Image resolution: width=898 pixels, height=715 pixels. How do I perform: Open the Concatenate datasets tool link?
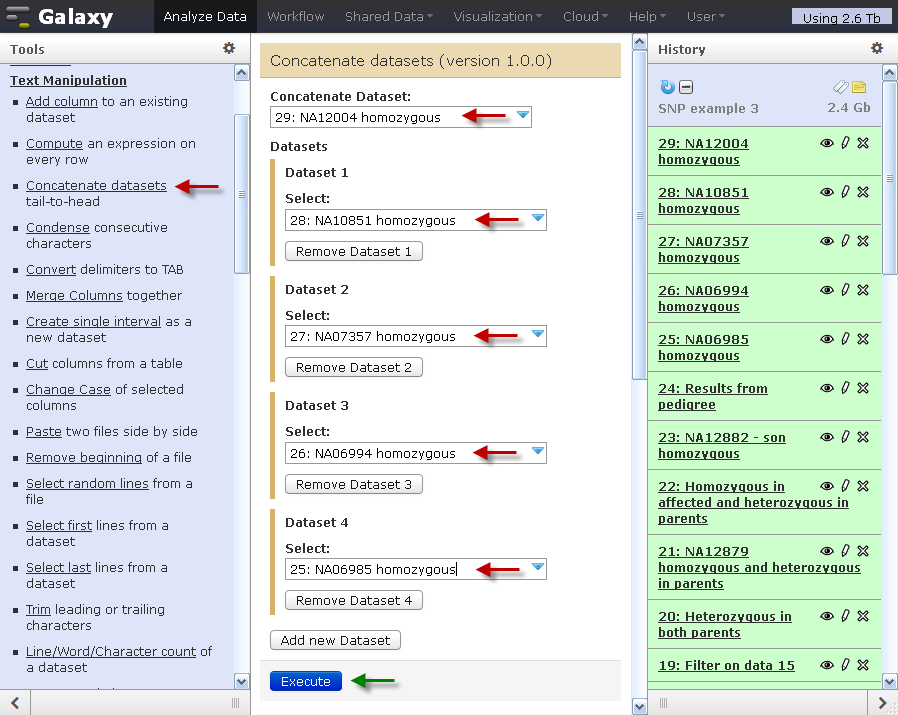point(96,186)
